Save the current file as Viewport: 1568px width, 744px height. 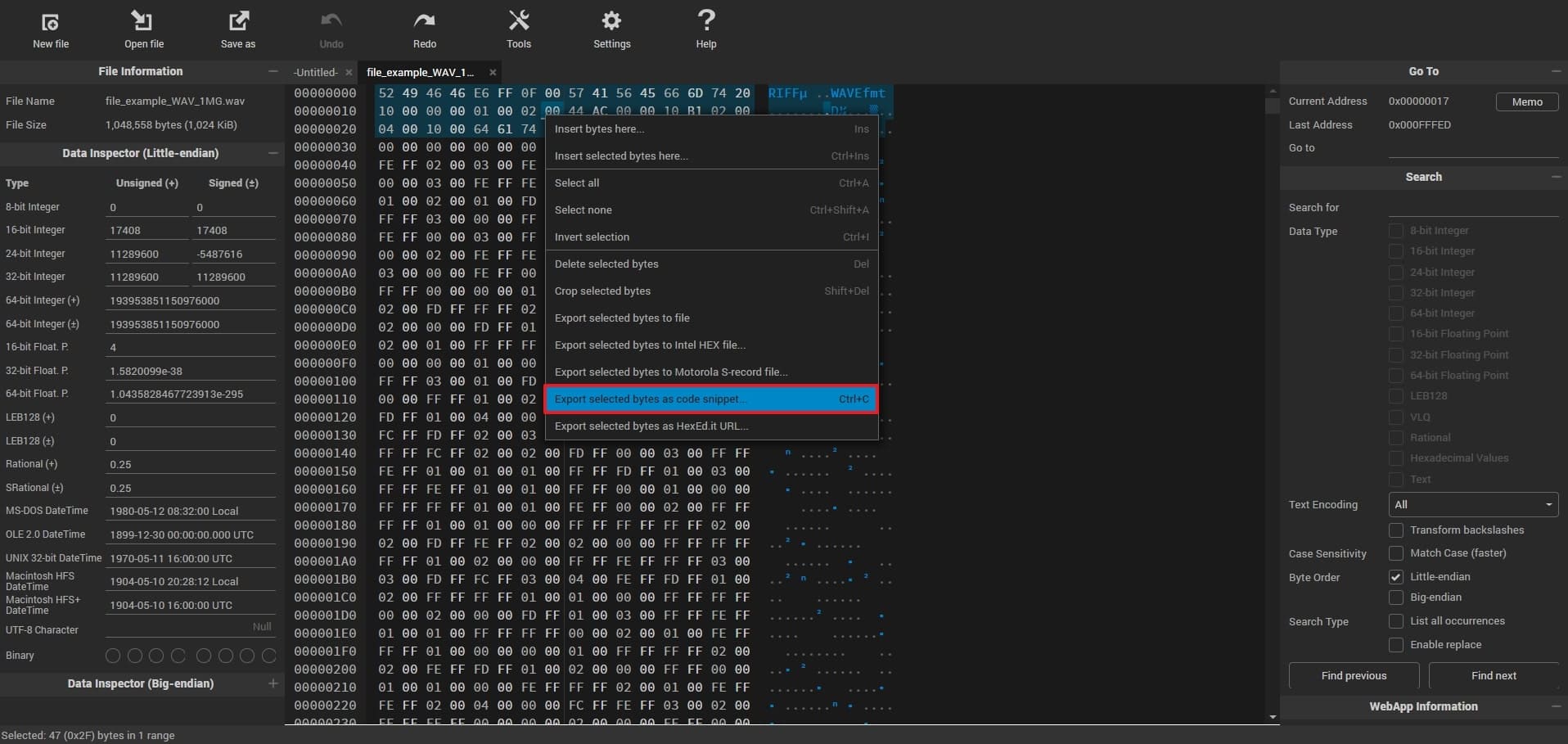[237, 29]
